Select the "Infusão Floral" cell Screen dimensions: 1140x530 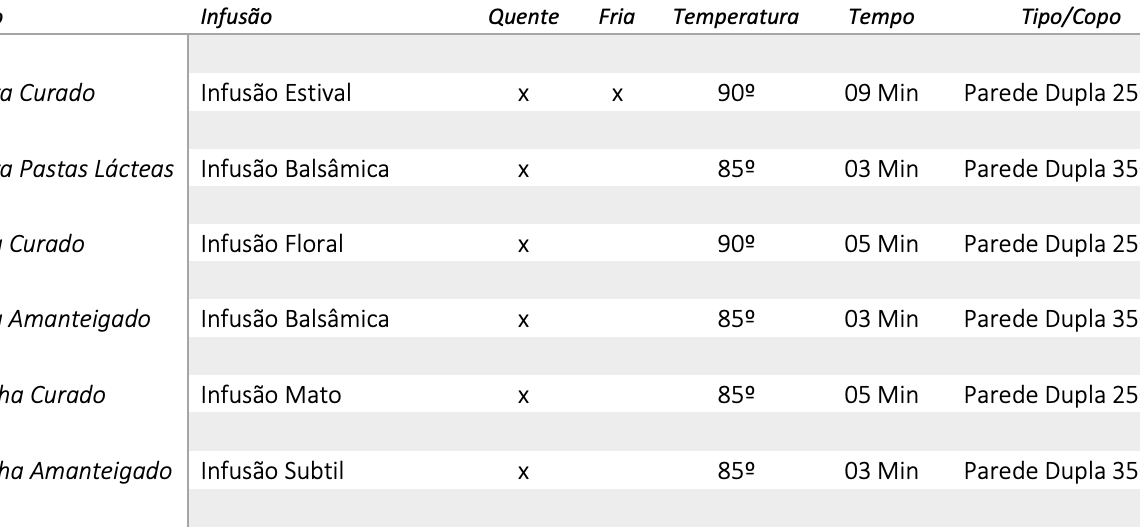click(272, 244)
